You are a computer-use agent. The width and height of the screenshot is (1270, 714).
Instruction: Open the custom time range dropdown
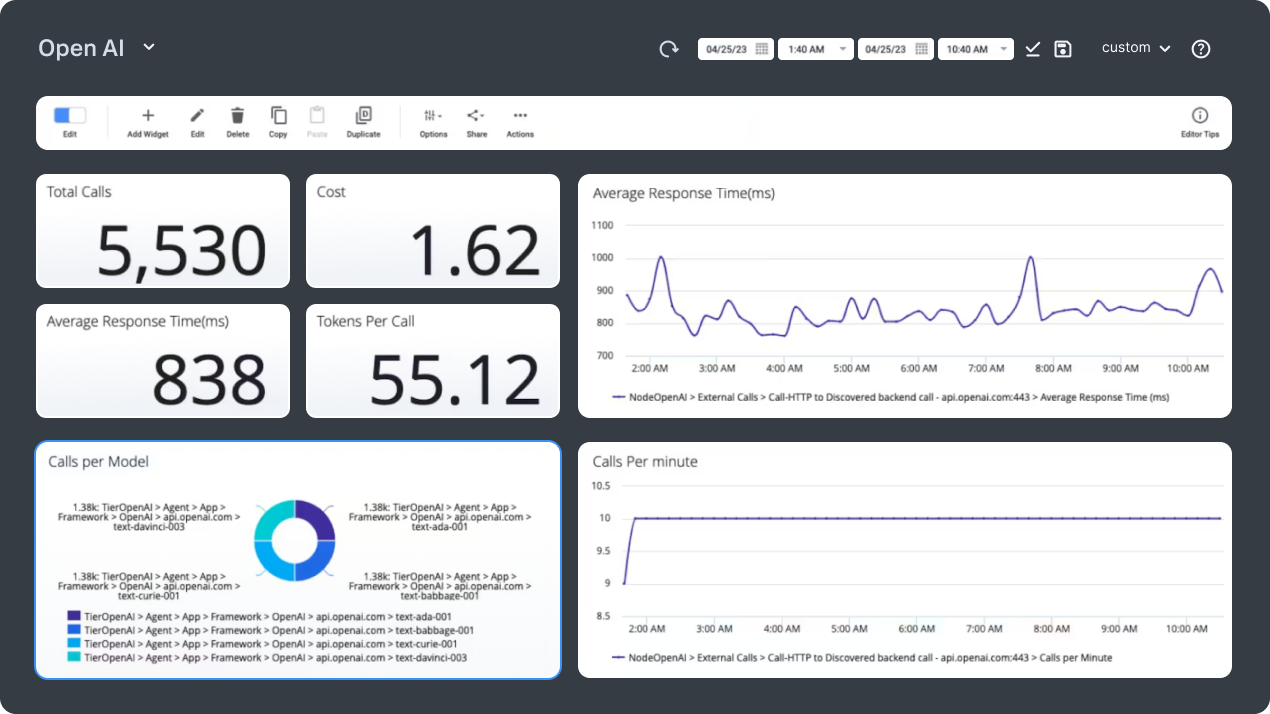coord(1136,48)
